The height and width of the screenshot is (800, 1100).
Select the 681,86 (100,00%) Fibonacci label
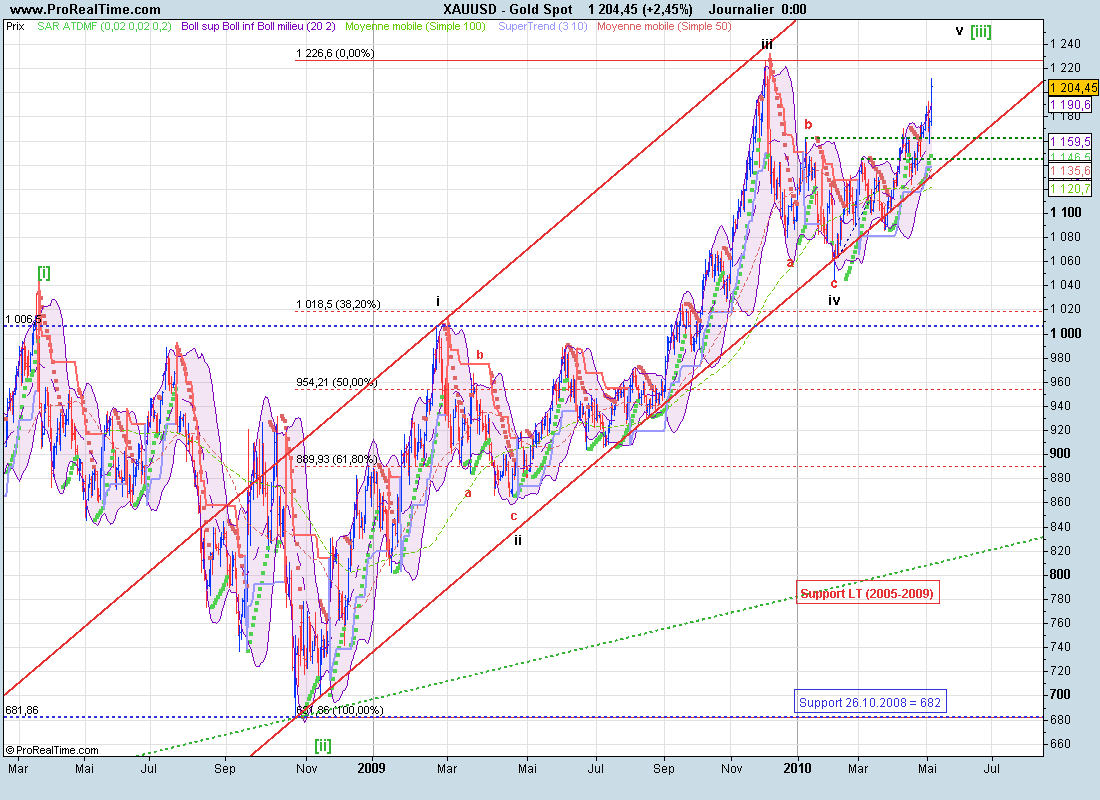click(340, 710)
